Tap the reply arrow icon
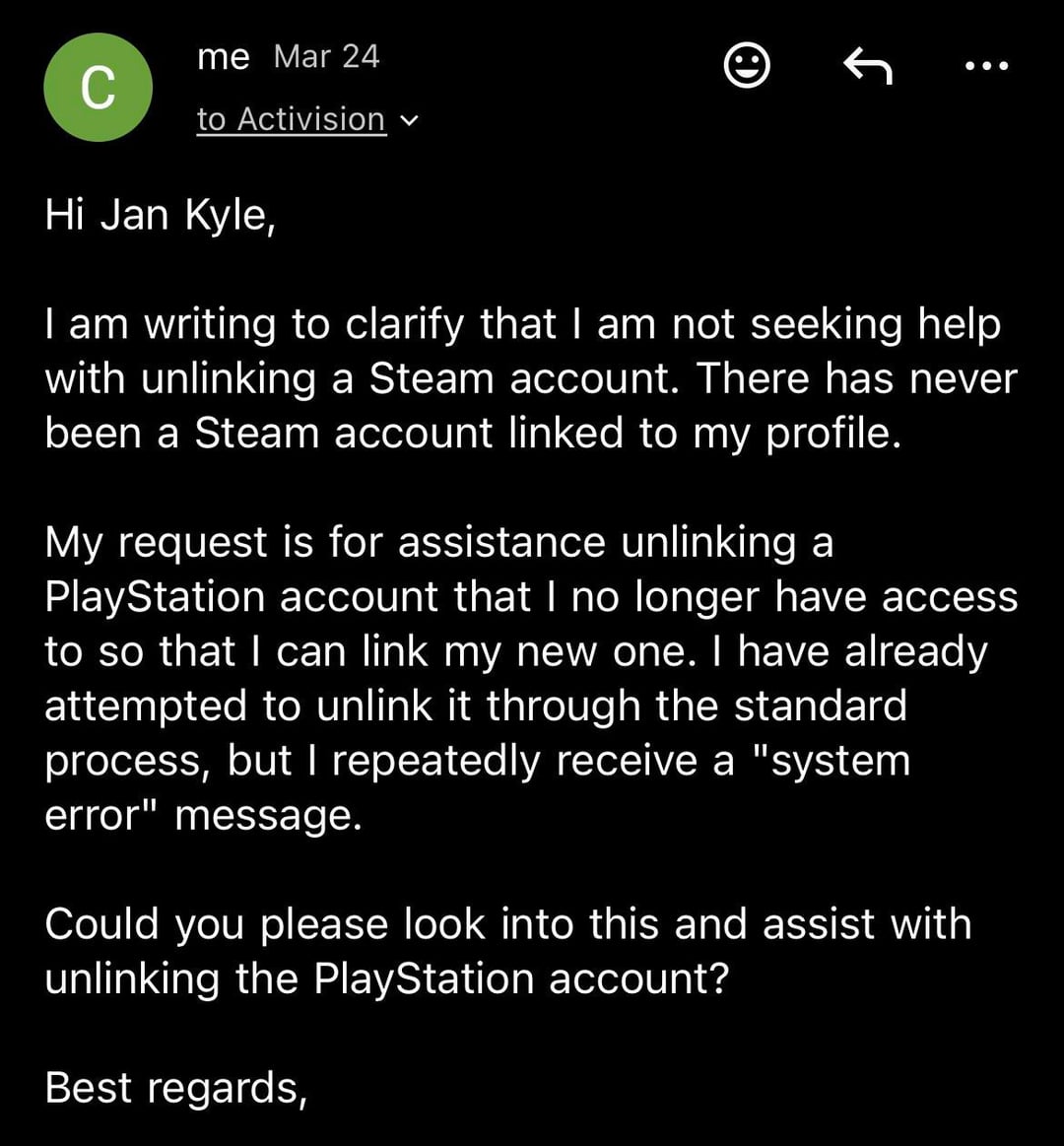The width and height of the screenshot is (1064, 1146). point(868,66)
